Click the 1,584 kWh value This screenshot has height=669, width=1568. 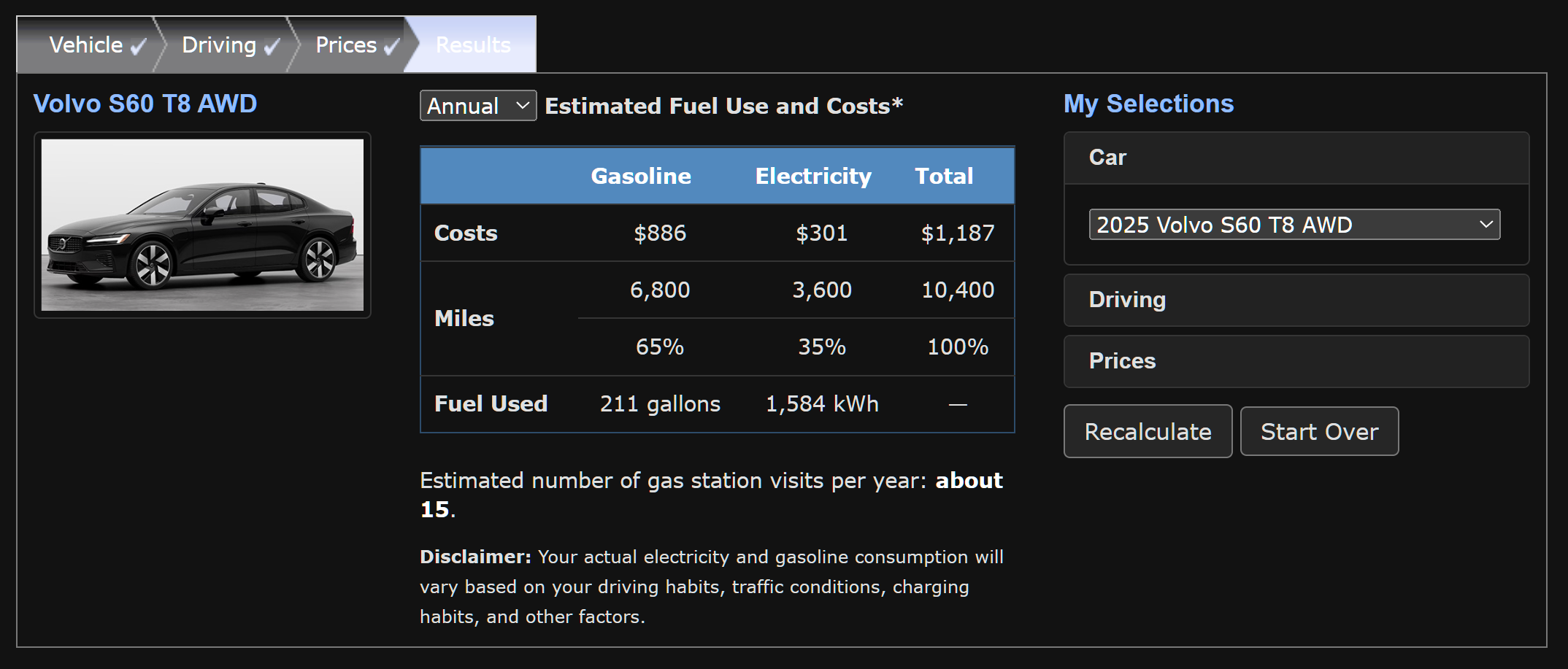point(822,403)
